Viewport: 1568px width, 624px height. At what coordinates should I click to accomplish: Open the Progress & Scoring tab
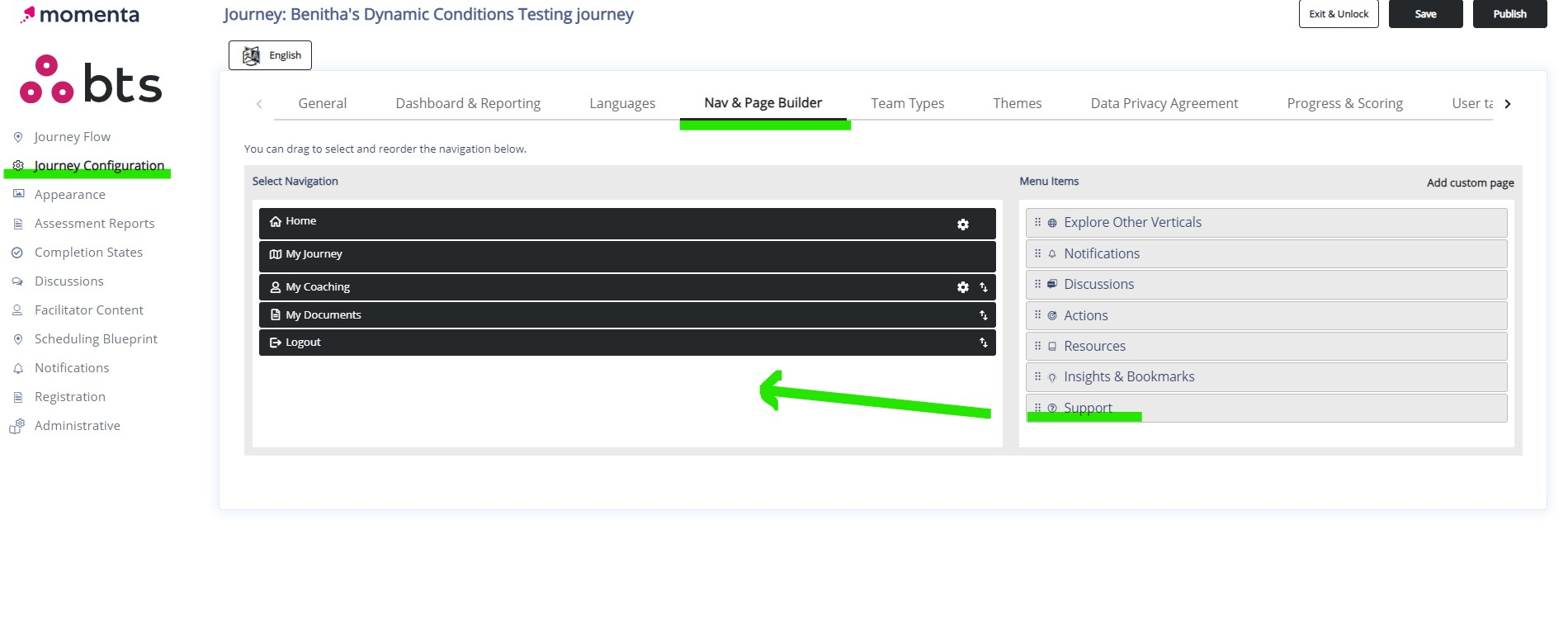(1345, 103)
